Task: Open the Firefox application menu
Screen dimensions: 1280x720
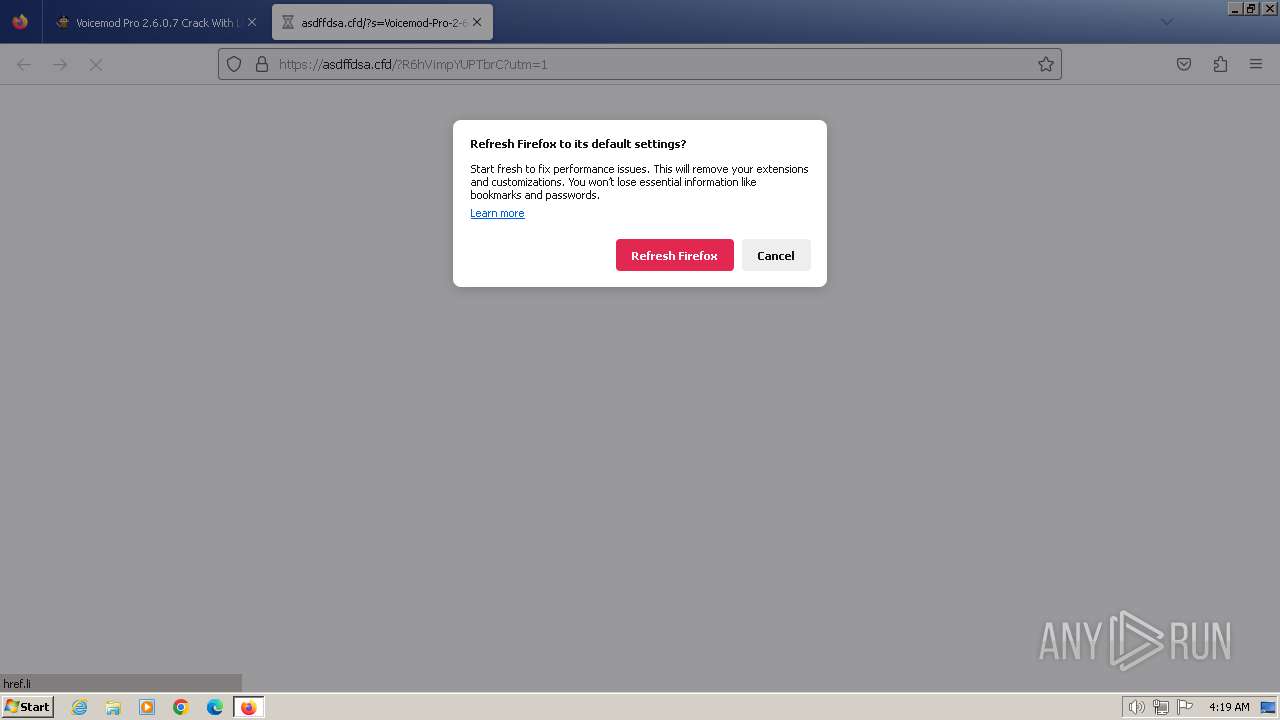Action: coord(1256,64)
